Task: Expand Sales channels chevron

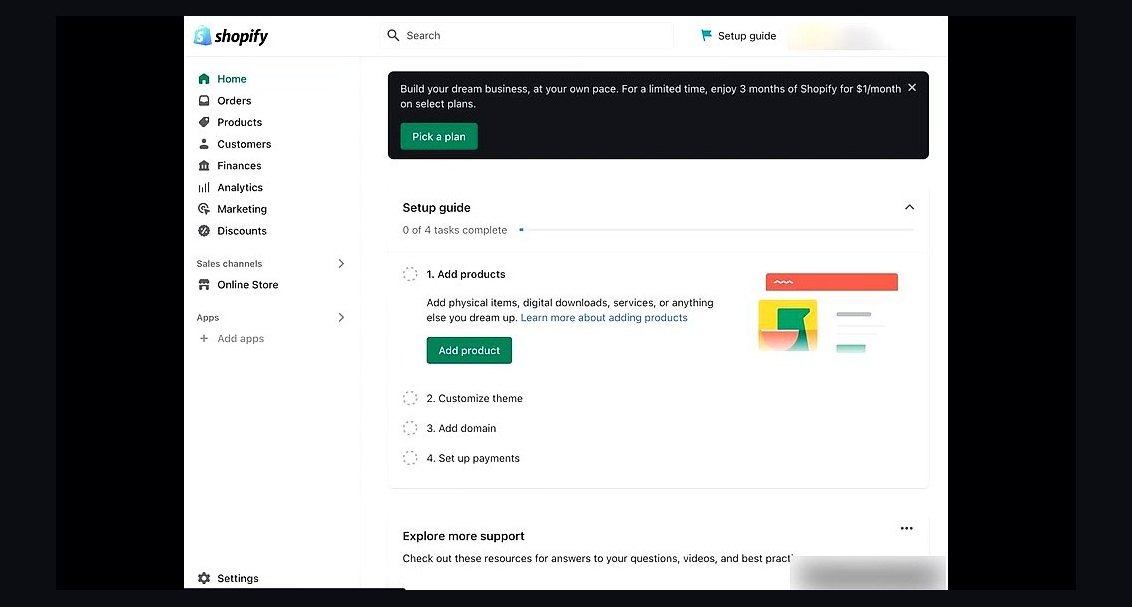Action: 341,263
